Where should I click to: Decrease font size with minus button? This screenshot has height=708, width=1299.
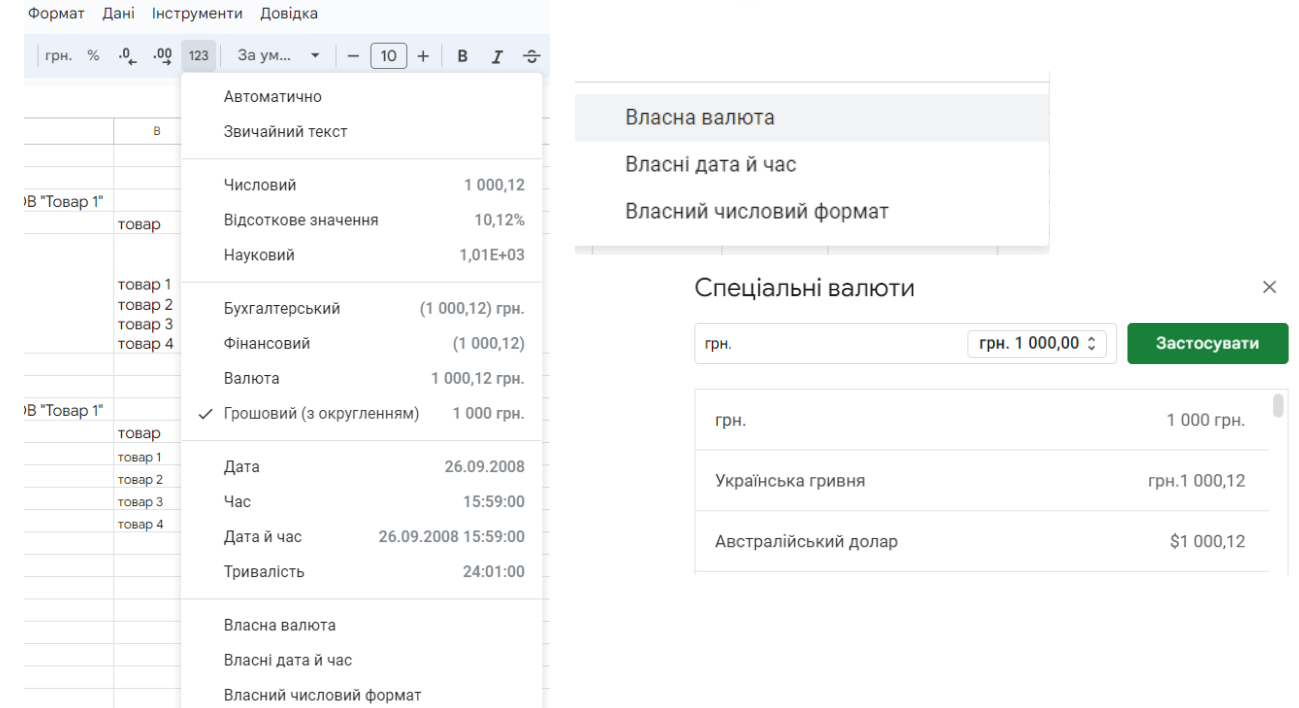click(352, 56)
